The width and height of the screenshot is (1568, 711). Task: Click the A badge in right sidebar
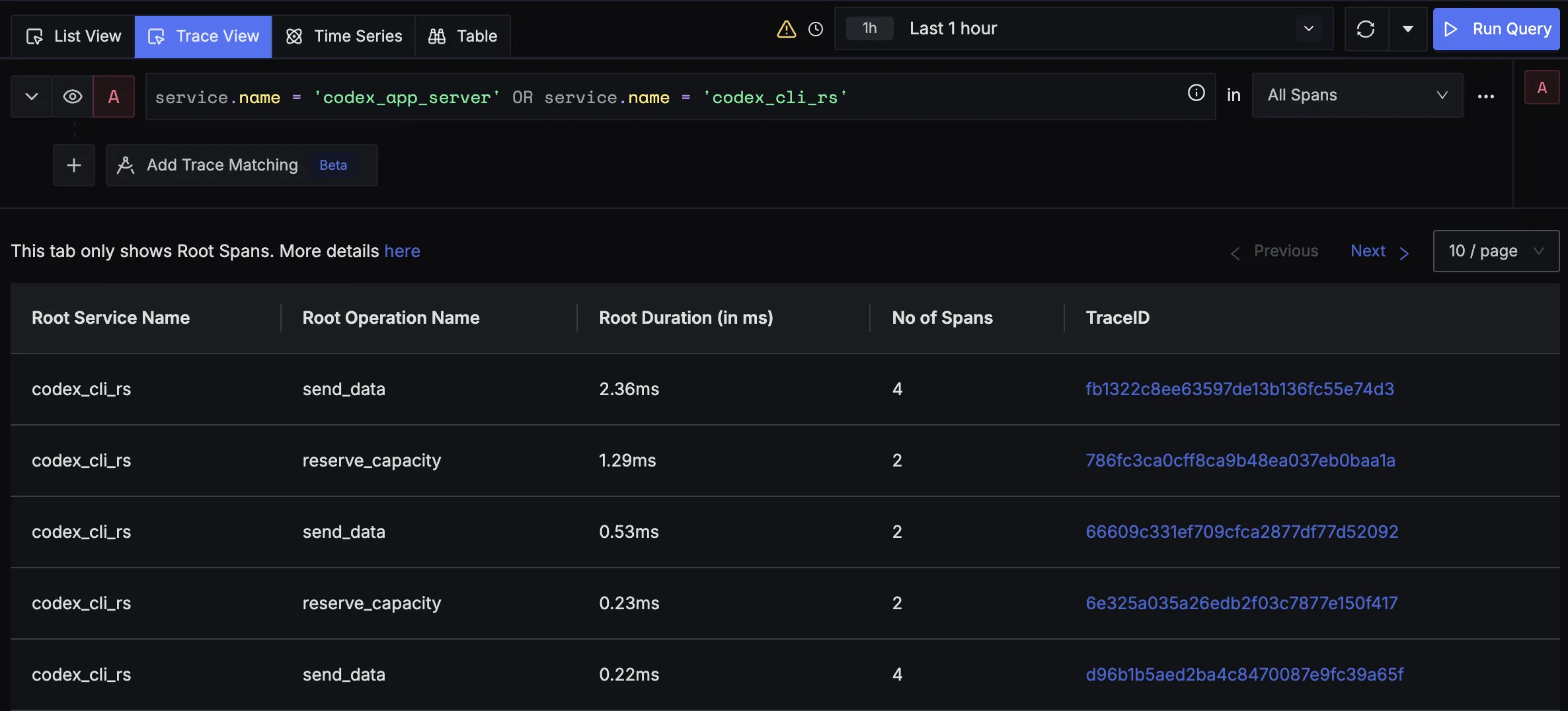point(1542,88)
